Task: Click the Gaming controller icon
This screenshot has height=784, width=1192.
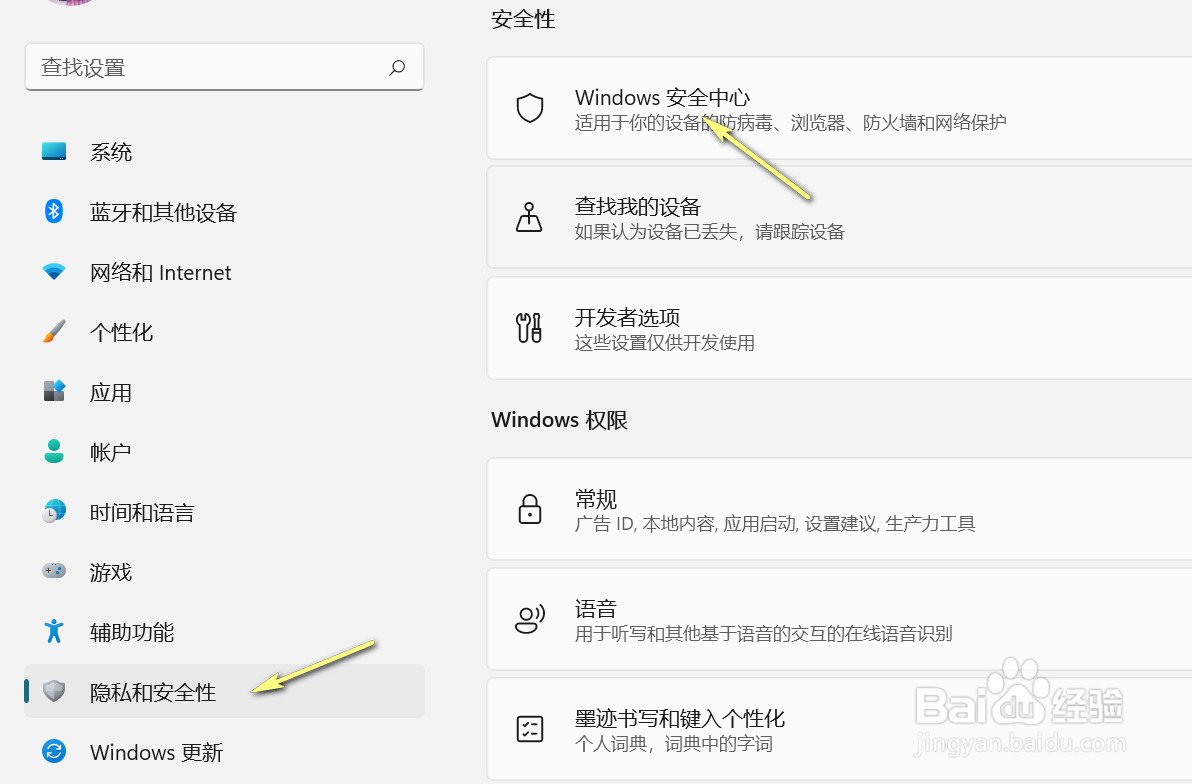Action: click(54, 570)
